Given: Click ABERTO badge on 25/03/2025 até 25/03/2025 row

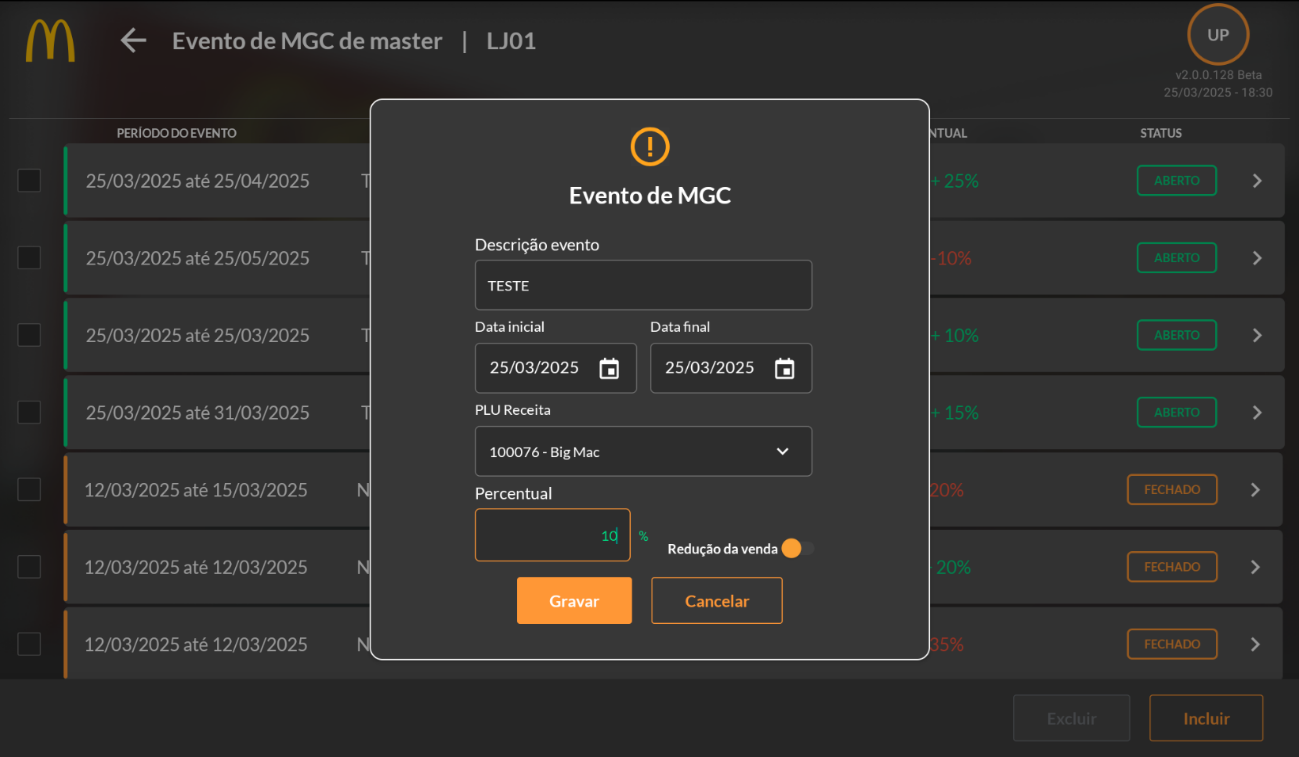Looking at the screenshot, I should 1177,335.
